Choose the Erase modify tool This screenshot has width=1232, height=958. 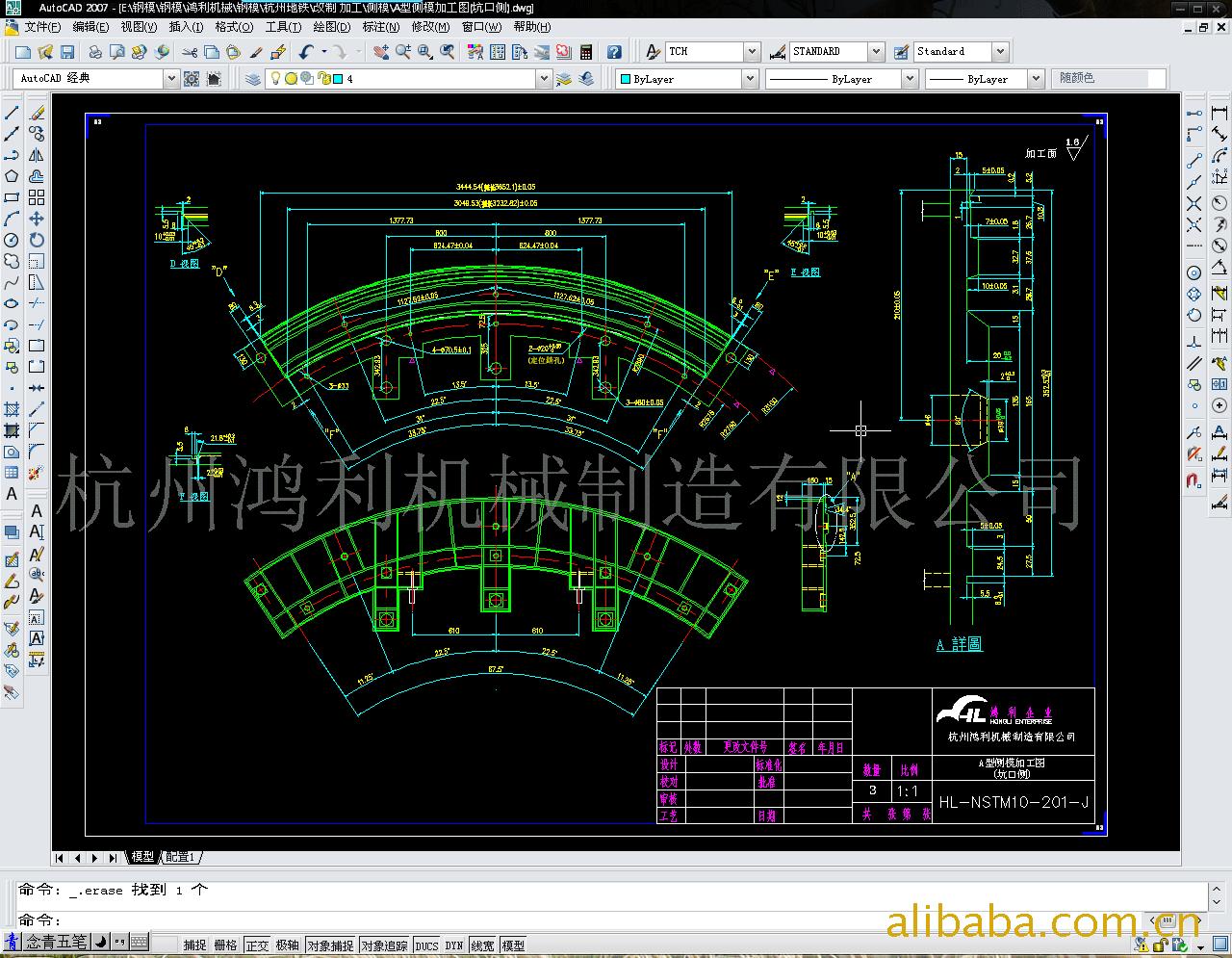37,113
